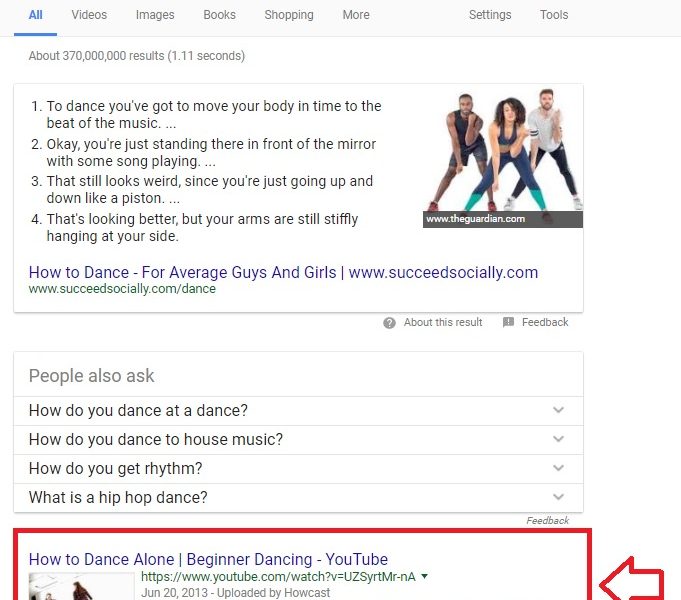Viewport: 681px width, 600px height.
Task: Expand 'How do you dance to house music?'
Action: pos(298,440)
